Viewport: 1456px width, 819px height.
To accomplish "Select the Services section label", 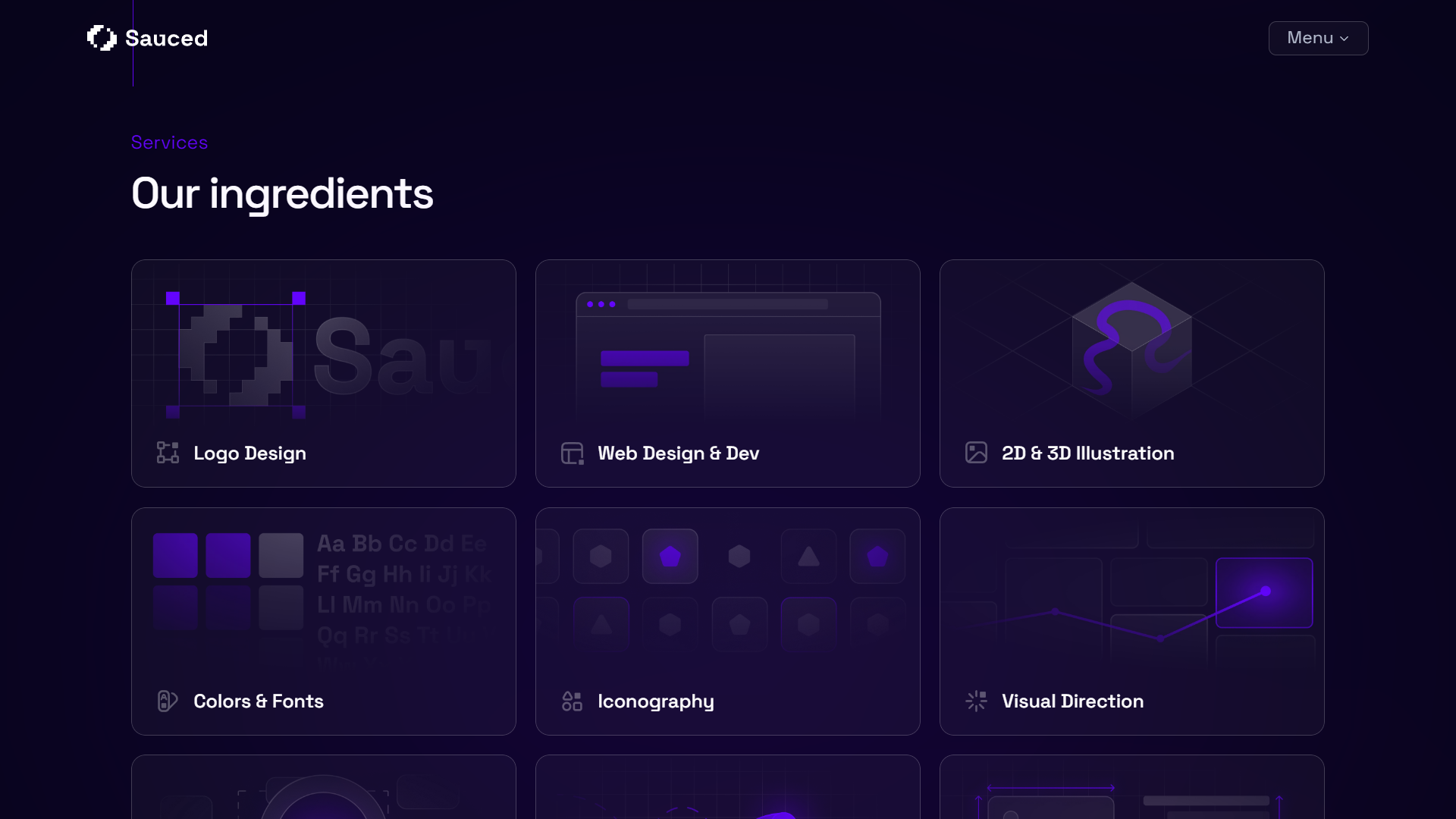I will [x=169, y=143].
